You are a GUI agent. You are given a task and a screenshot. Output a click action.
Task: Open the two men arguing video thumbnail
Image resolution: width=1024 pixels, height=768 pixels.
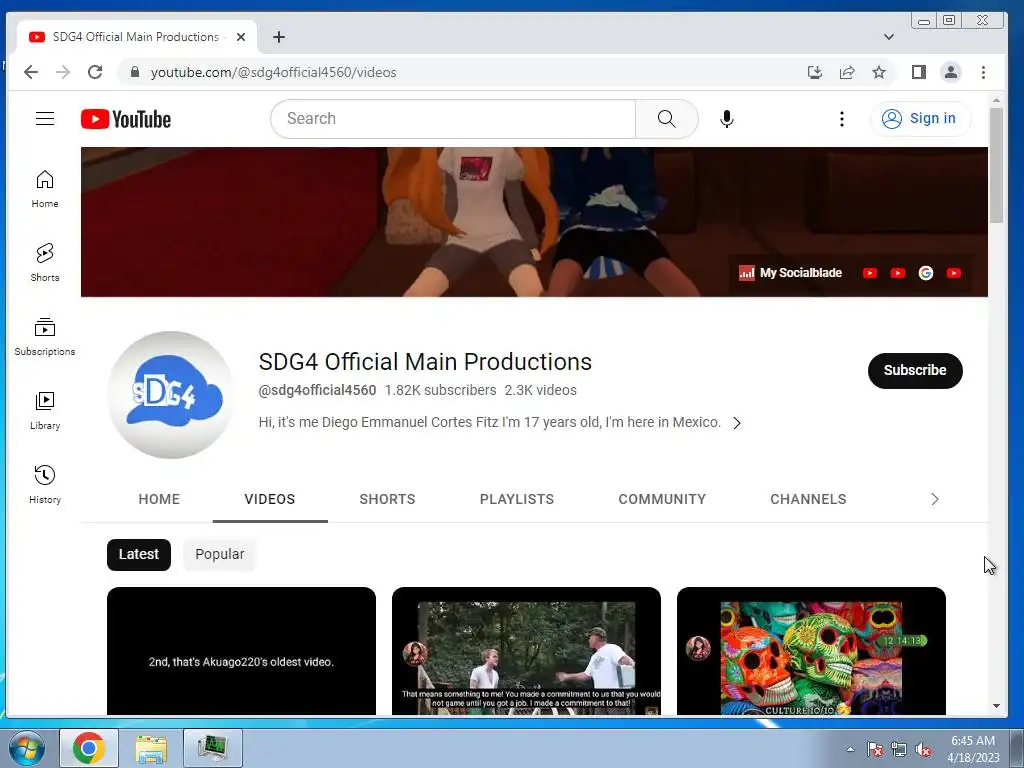point(526,651)
